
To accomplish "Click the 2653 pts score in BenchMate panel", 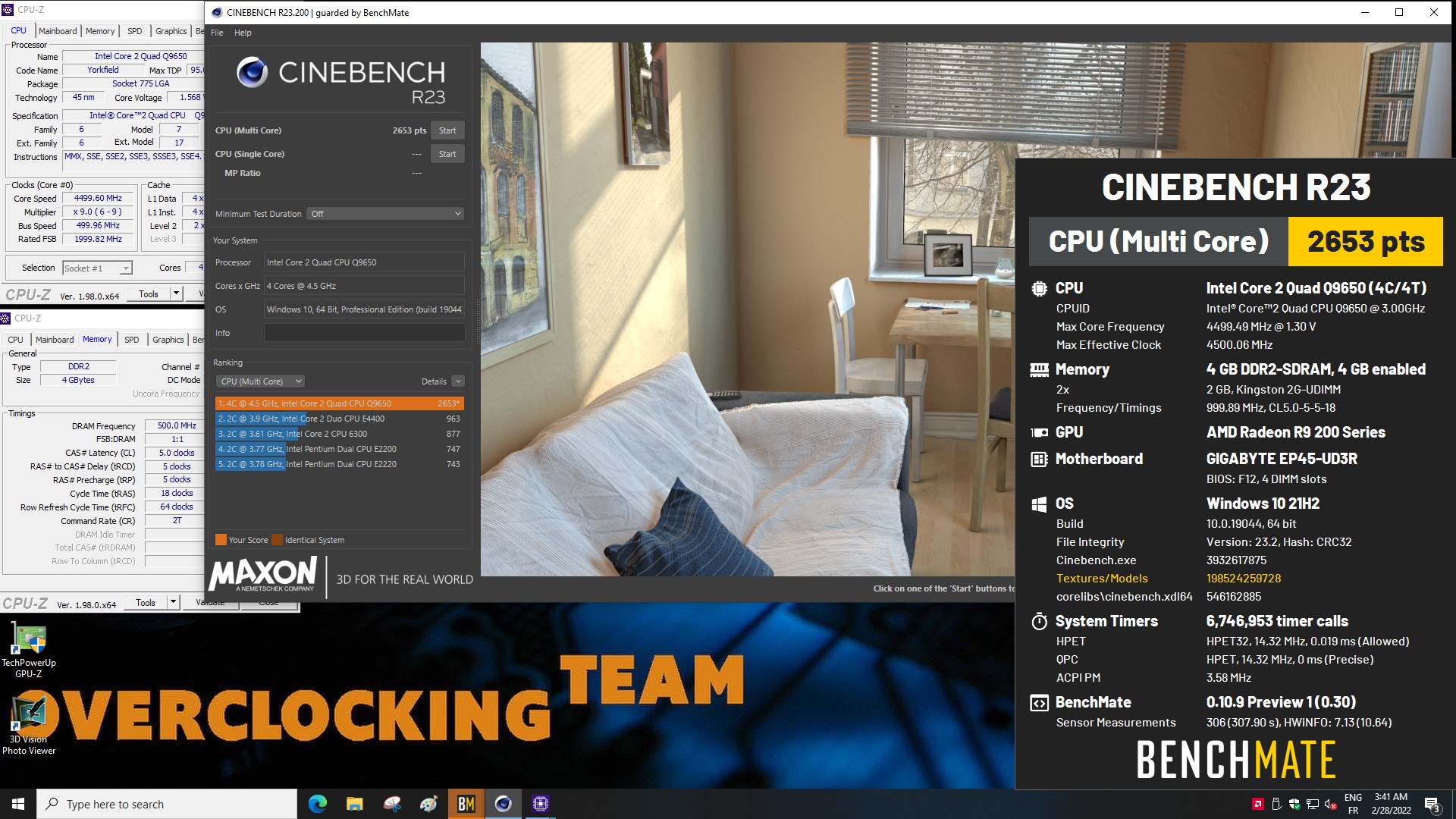I will (1366, 242).
